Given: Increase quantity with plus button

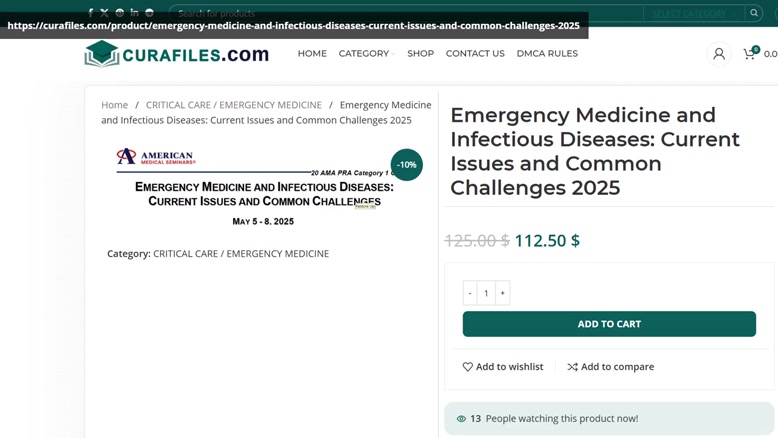Looking at the screenshot, I should tap(502, 293).
